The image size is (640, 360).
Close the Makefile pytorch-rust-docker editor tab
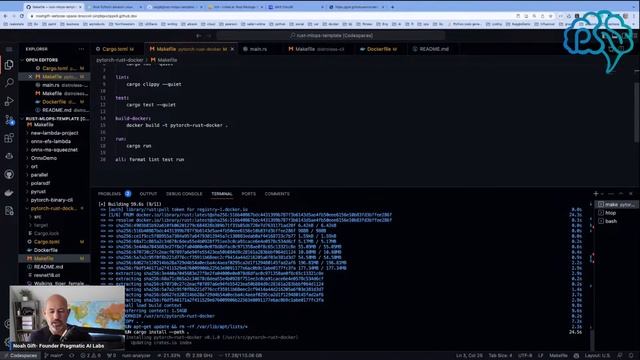[232, 49]
